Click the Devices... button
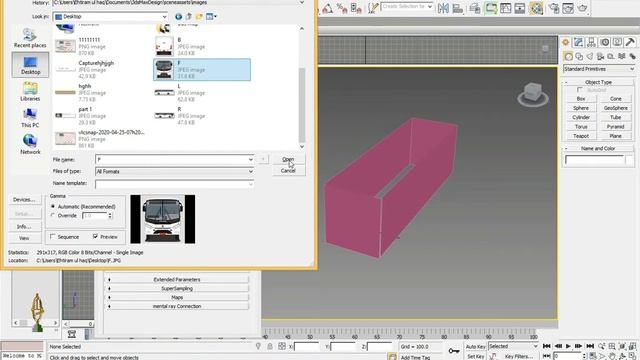Screen dimensions: 640x360 24,200
